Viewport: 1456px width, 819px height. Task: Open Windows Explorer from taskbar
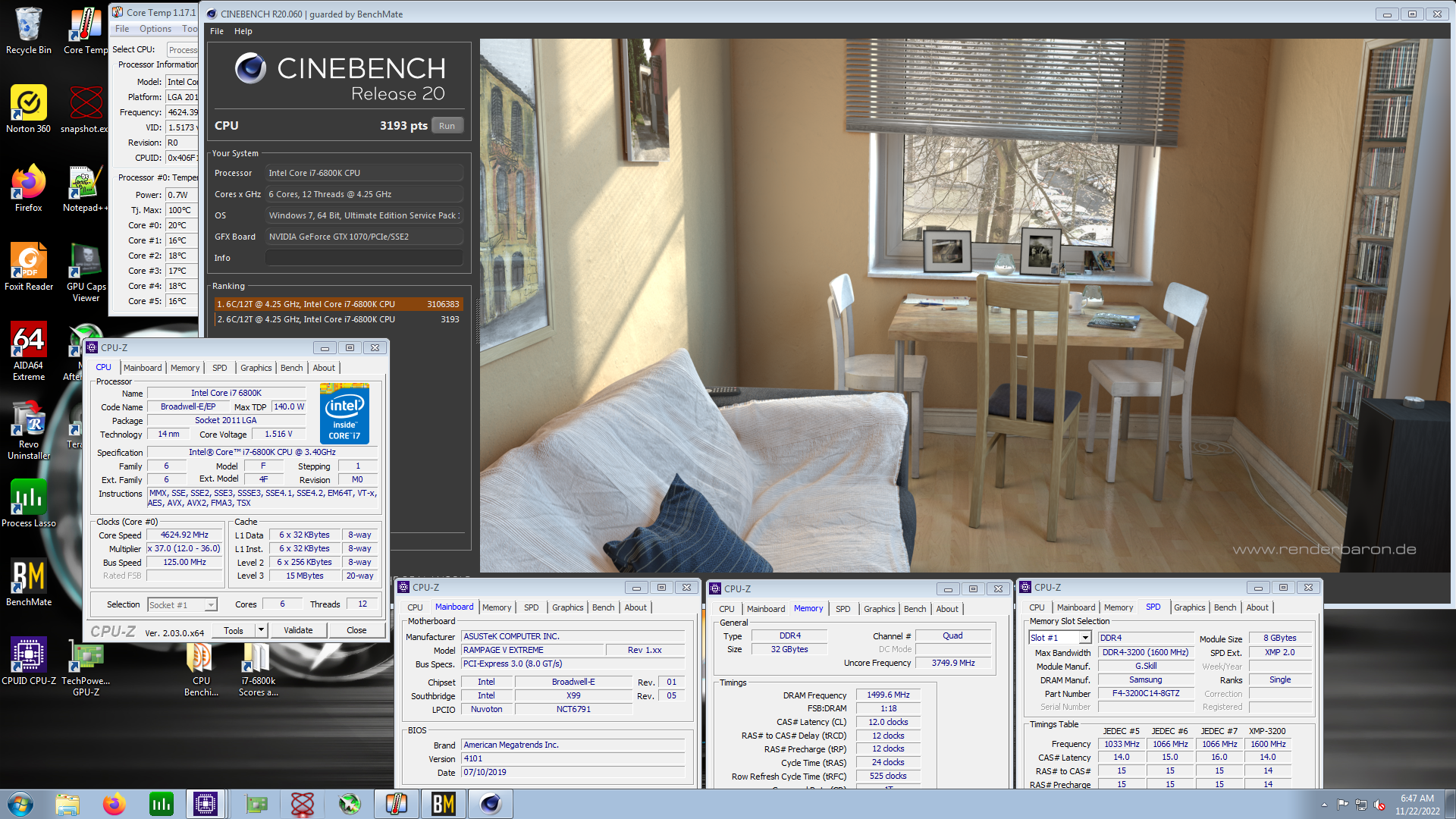pos(67,804)
